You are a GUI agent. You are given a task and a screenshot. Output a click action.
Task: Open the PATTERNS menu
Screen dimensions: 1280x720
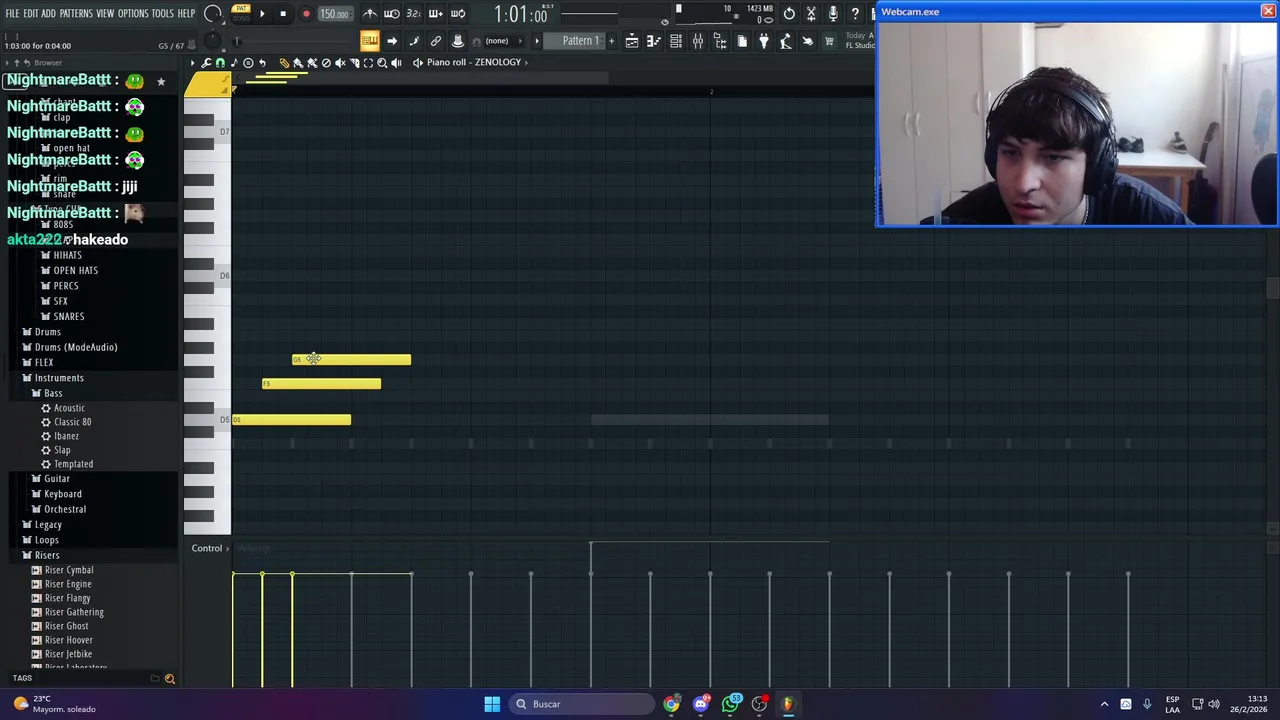[76, 14]
